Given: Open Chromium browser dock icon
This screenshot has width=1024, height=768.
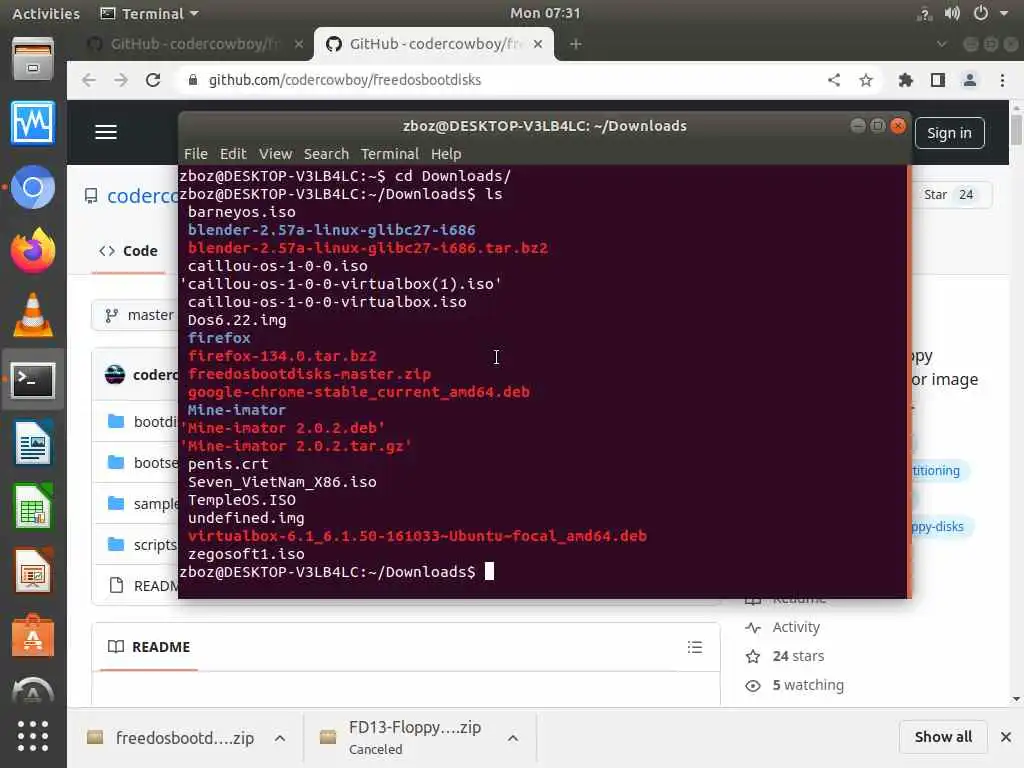Looking at the screenshot, I should click(x=33, y=187).
